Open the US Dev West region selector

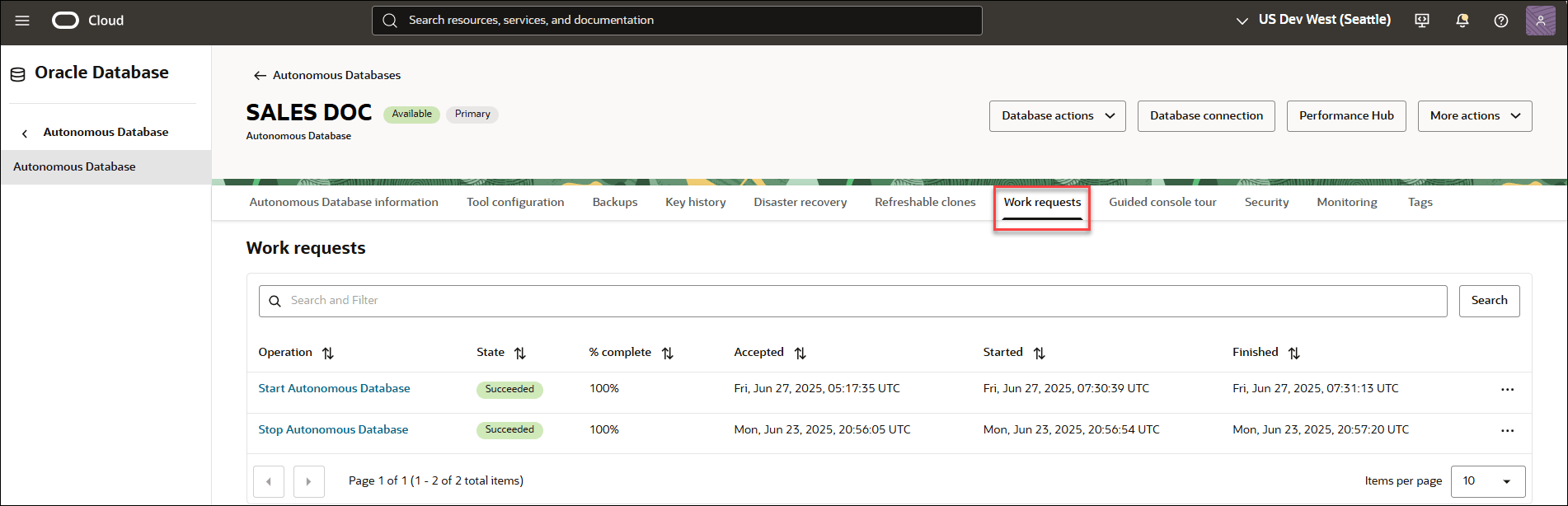1314,21
